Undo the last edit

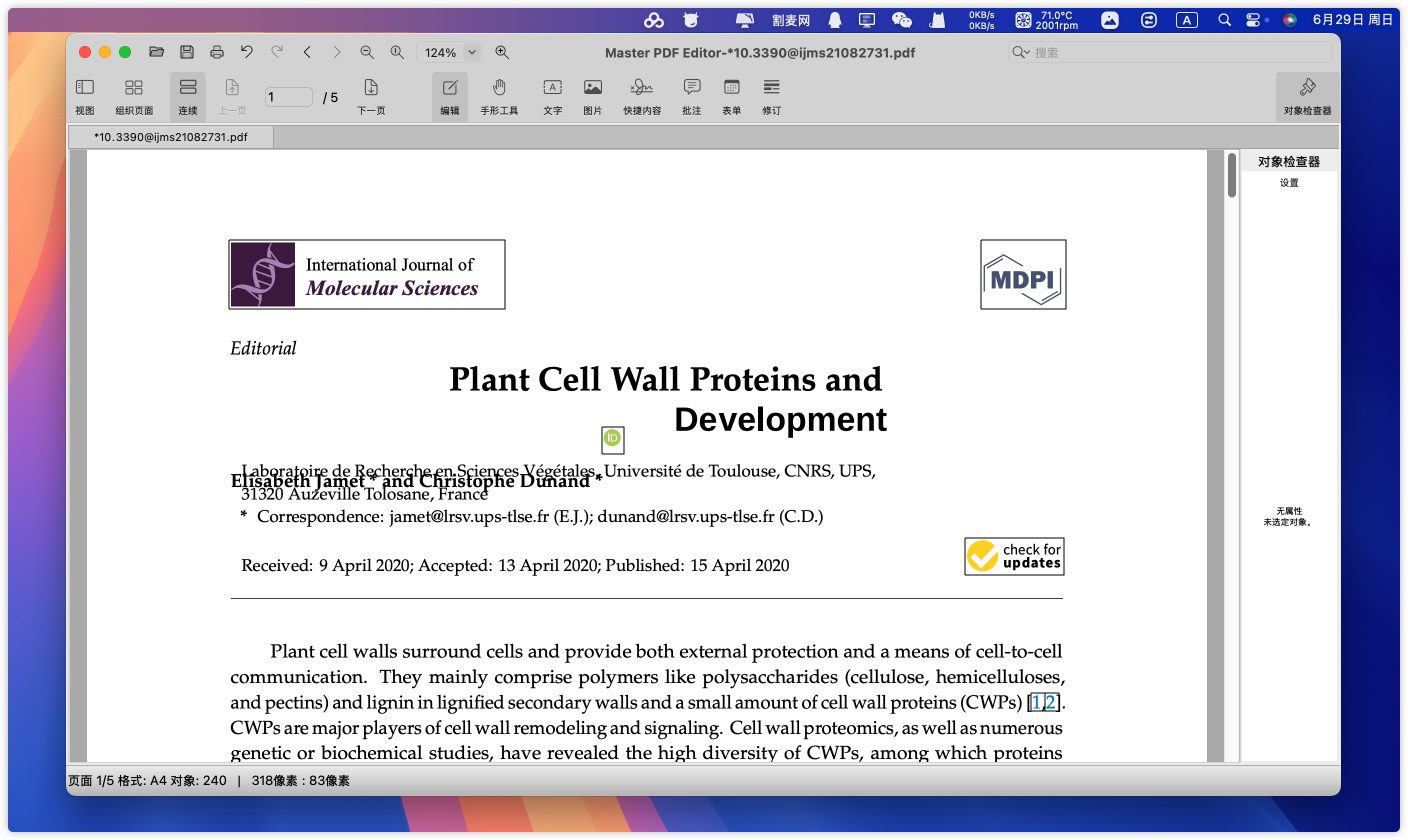point(247,52)
